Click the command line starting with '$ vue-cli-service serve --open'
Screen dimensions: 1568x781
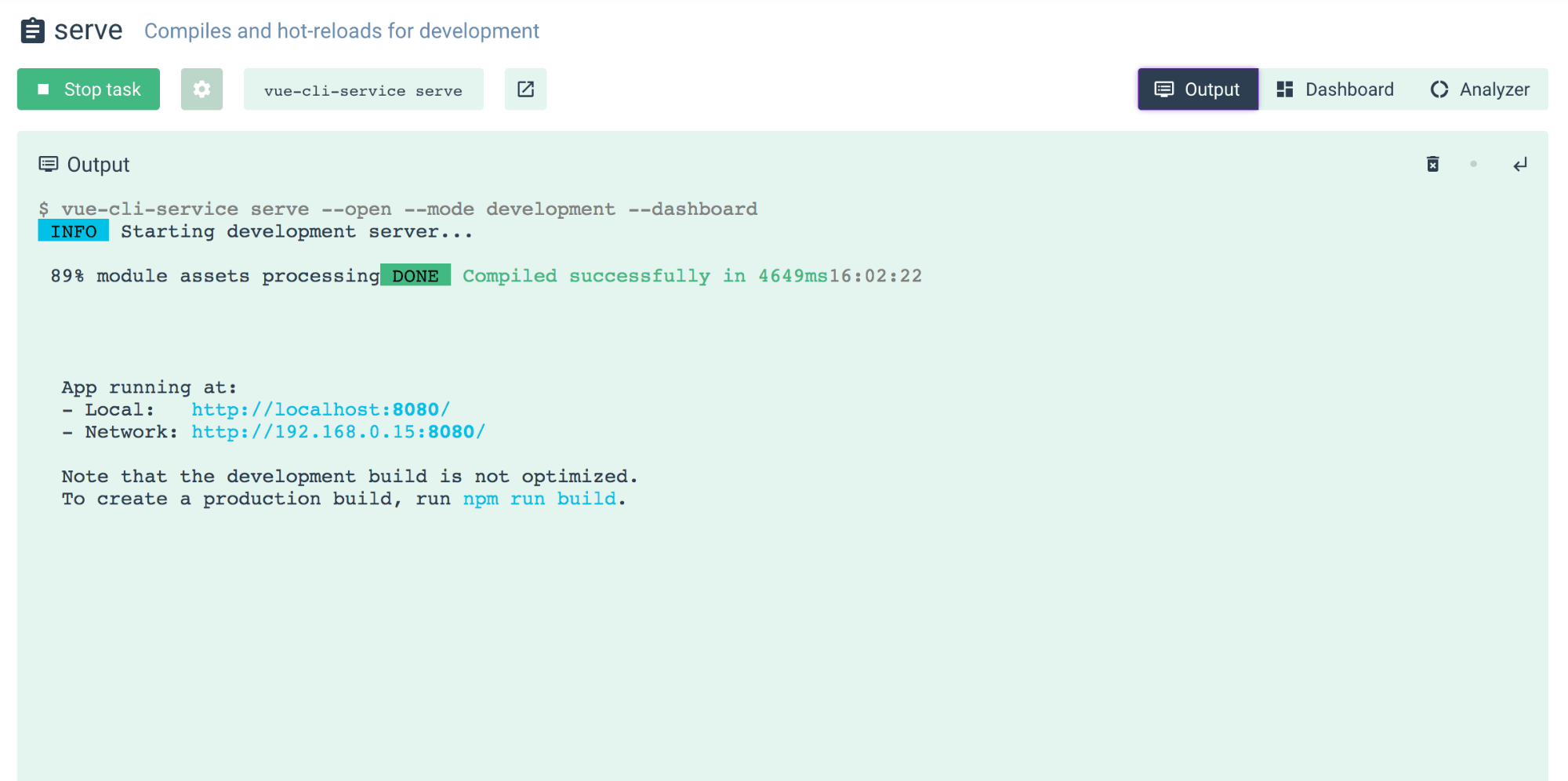[x=398, y=209]
